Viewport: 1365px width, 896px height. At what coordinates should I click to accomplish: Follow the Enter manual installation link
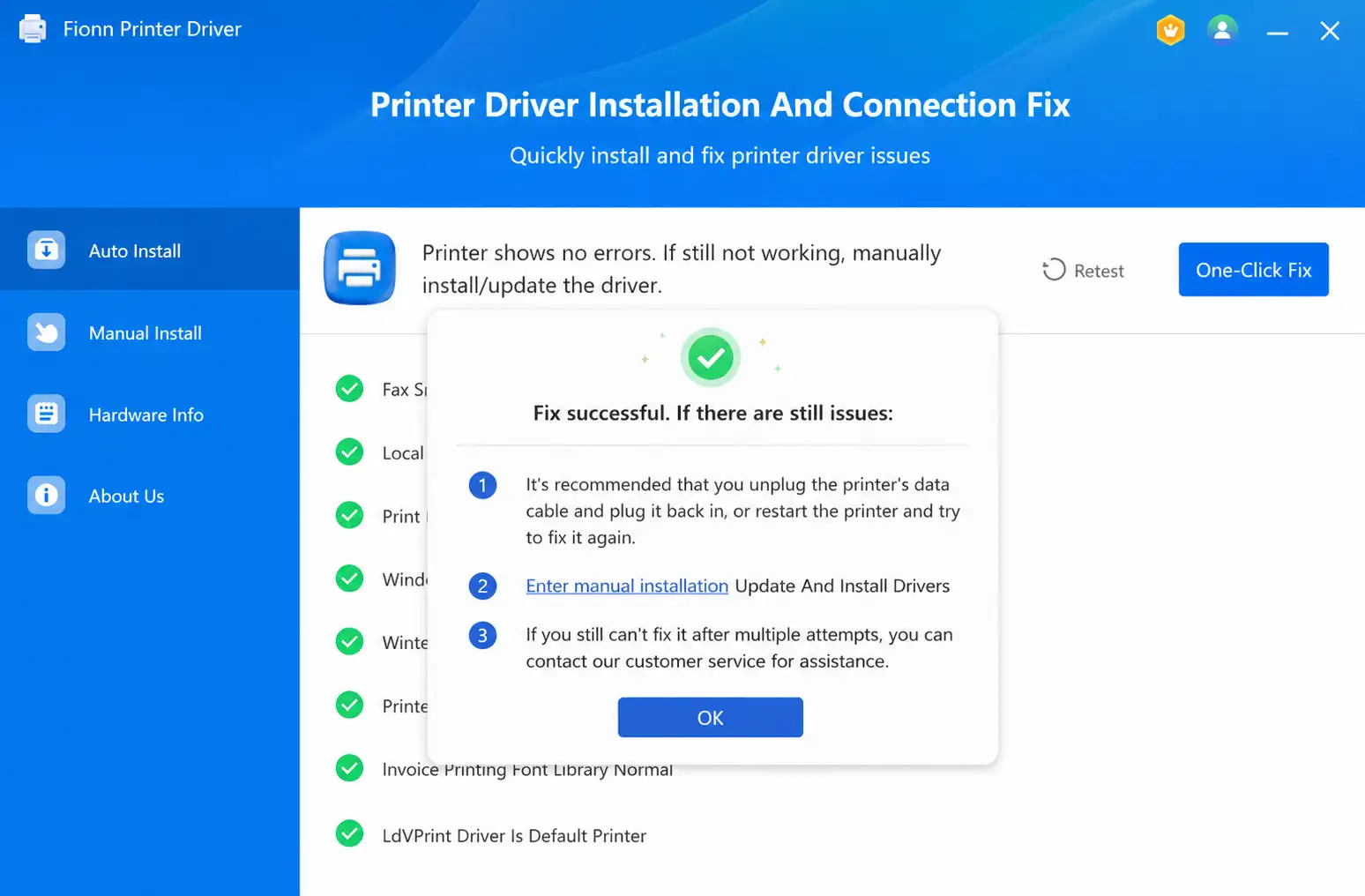click(627, 586)
